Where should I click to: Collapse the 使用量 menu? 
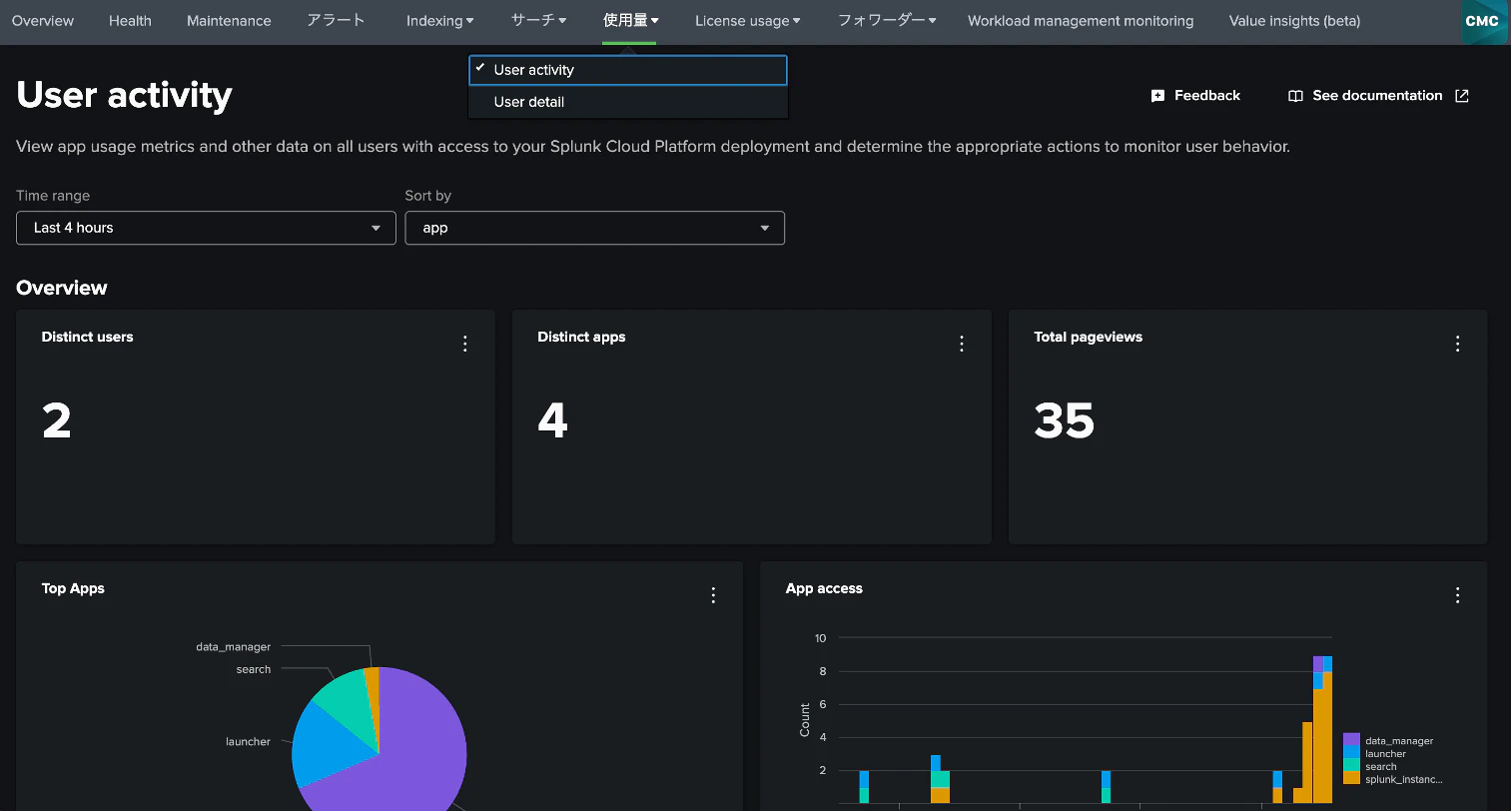[630, 21]
